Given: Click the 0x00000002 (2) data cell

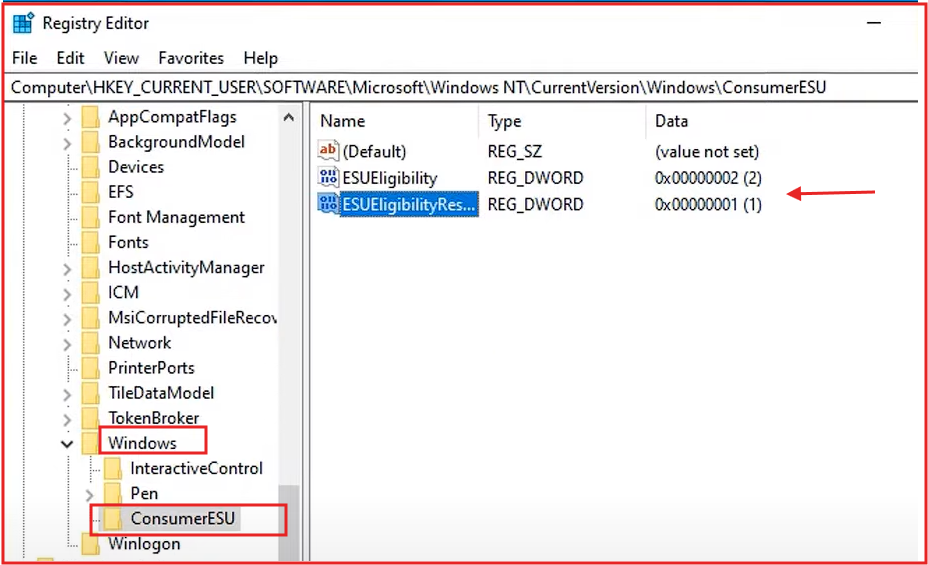Looking at the screenshot, I should 708,178.
